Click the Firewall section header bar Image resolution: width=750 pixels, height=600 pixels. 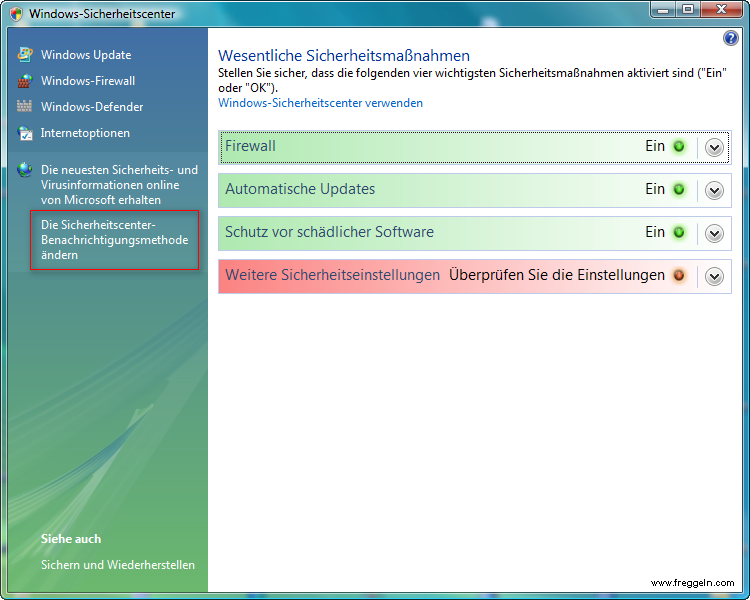474,147
